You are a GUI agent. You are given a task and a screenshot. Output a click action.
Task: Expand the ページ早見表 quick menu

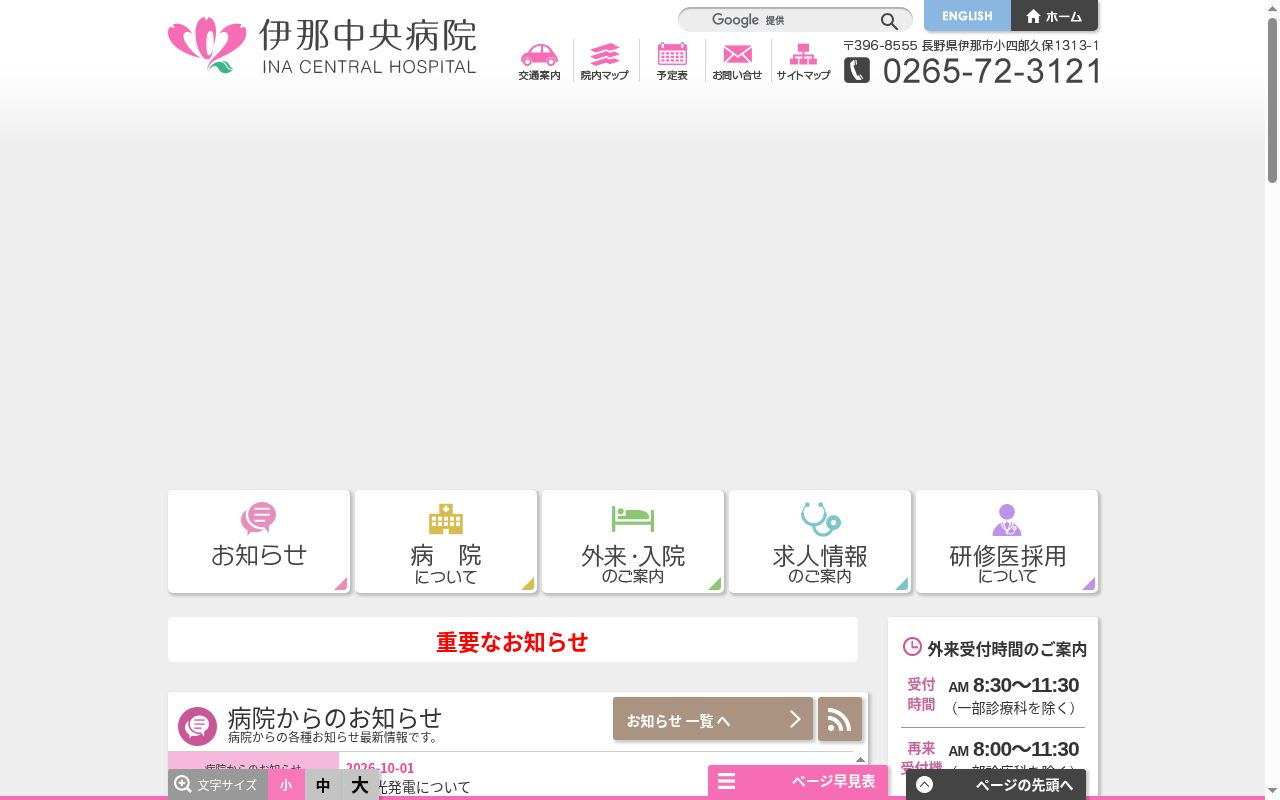(x=797, y=781)
